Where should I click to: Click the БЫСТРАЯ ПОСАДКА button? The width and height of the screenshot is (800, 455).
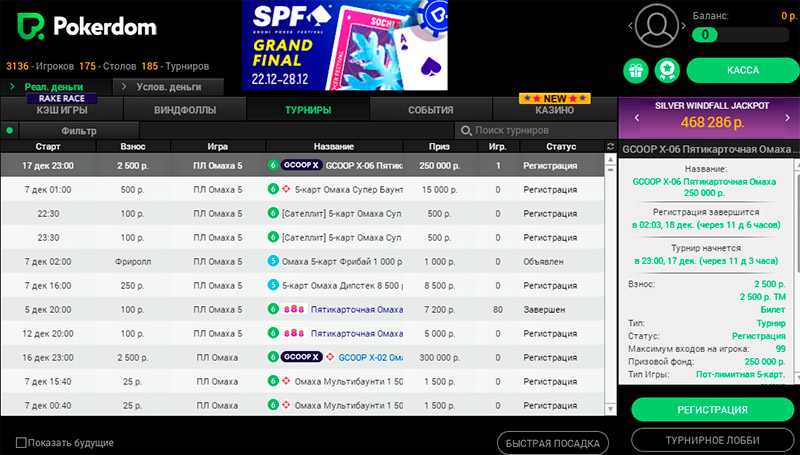[553, 443]
